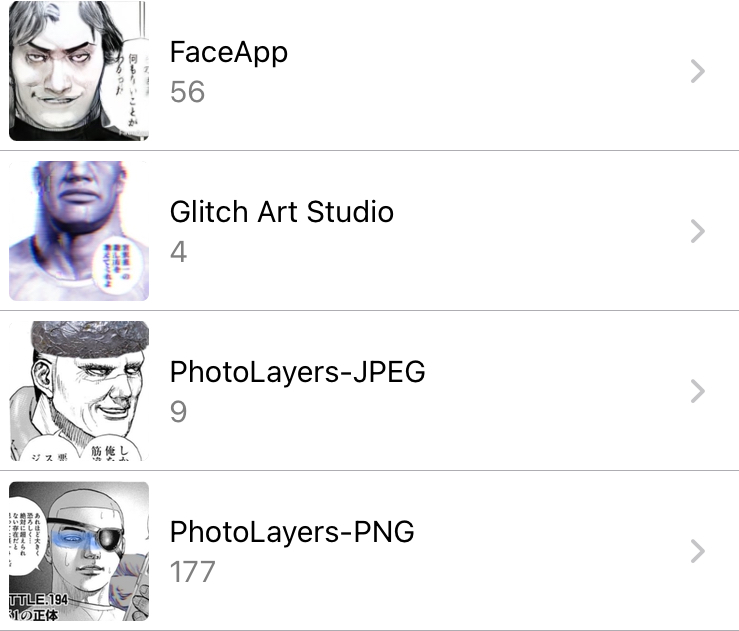Select the FaceApp album title

pyautogui.click(x=229, y=52)
